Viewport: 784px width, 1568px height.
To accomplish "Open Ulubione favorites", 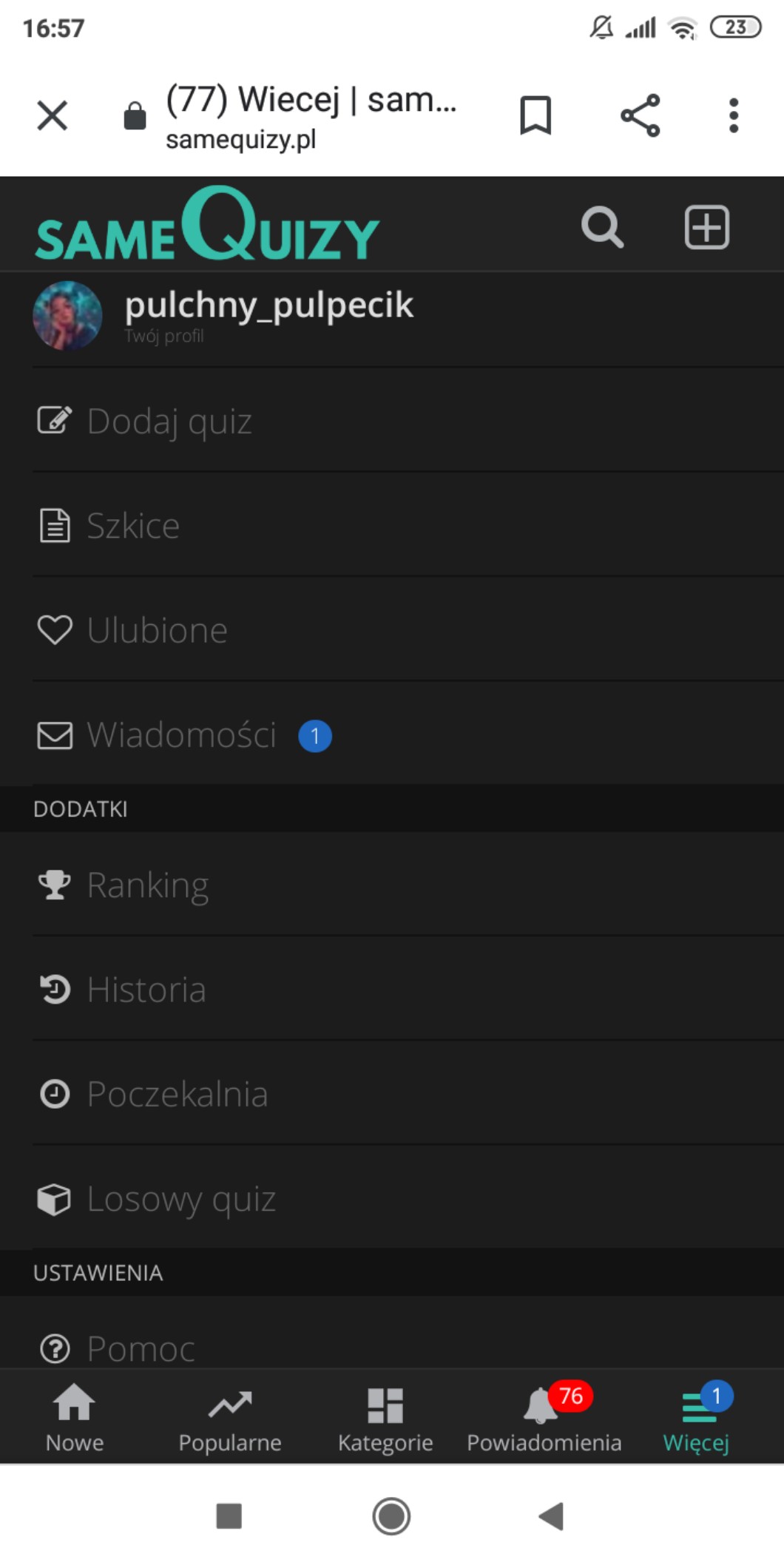I will tap(157, 630).
